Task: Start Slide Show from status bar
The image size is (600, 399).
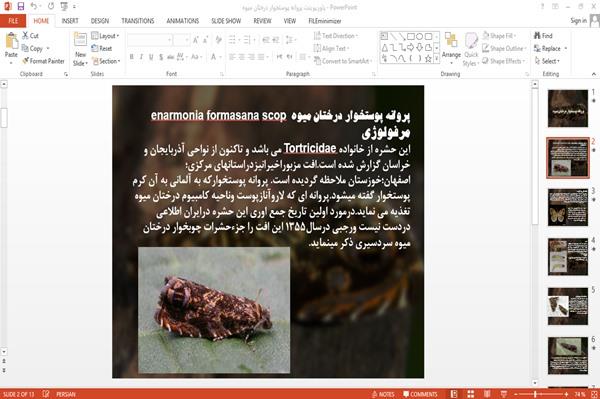Action: coord(504,394)
